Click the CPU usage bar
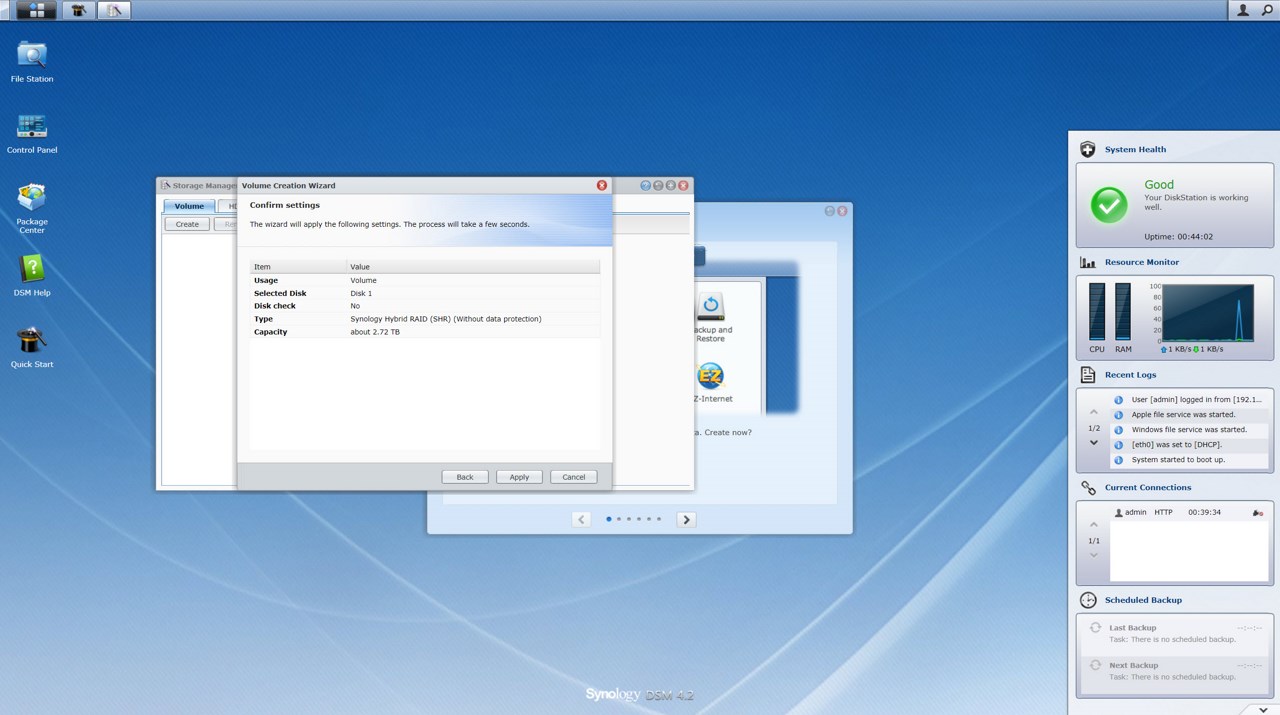The height and width of the screenshot is (715, 1280). point(1097,312)
